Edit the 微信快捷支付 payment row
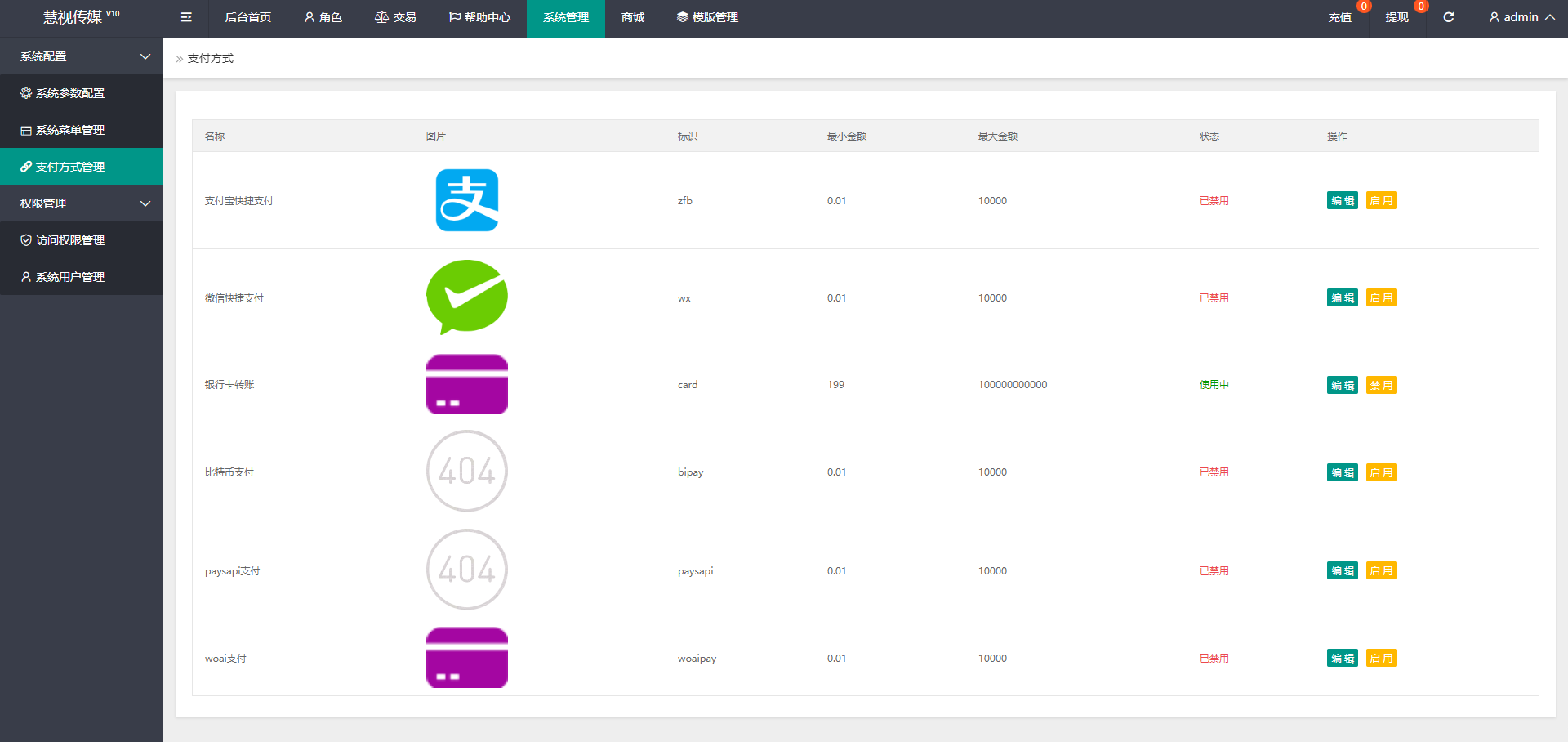This screenshot has width=1568, height=742. tap(1342, 298)
